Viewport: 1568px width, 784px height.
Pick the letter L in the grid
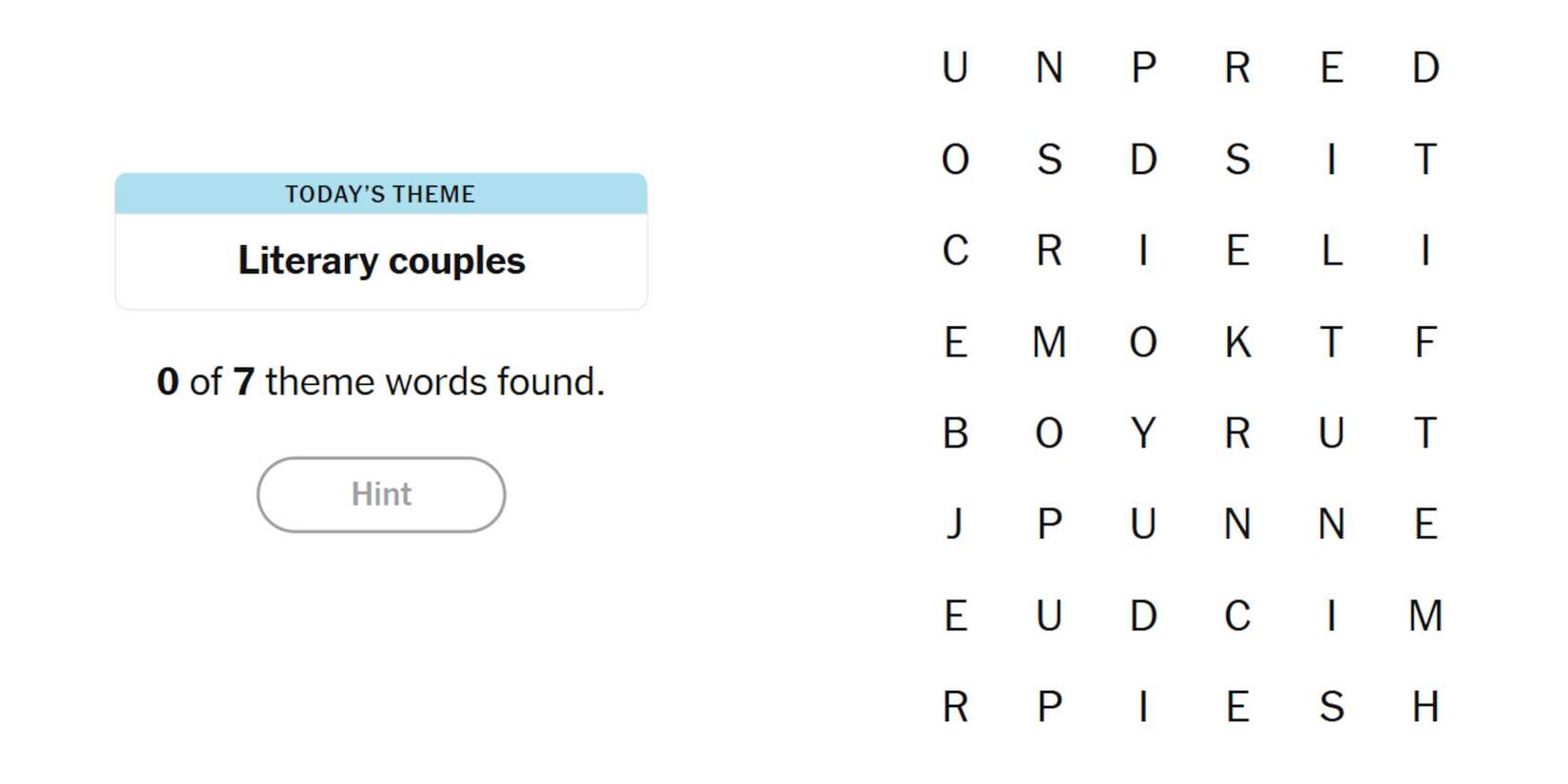[1331, 251]
